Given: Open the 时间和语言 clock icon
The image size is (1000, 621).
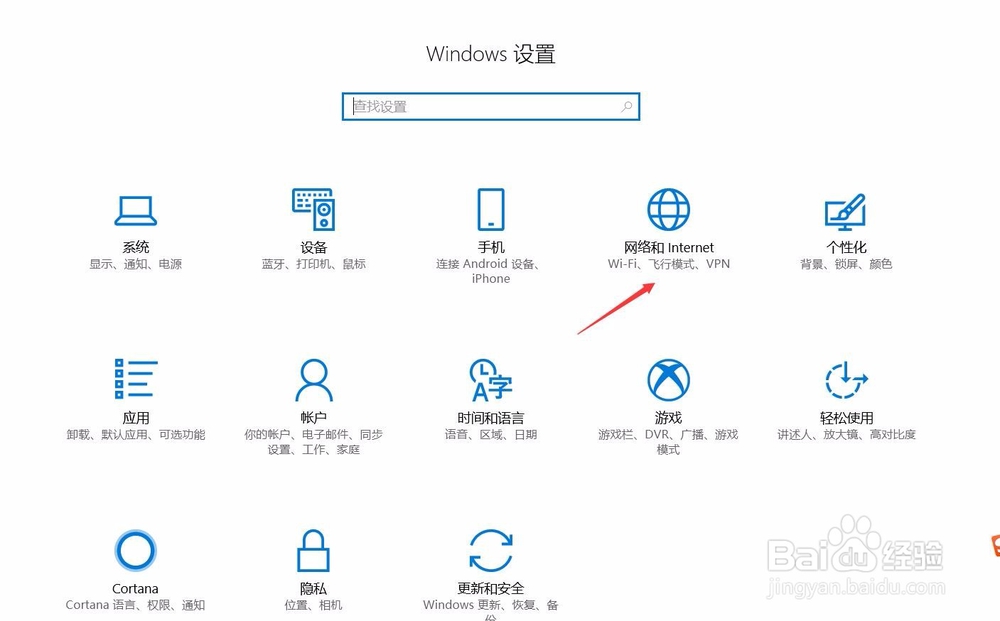Looking at the screenshot, I should 490,380.
